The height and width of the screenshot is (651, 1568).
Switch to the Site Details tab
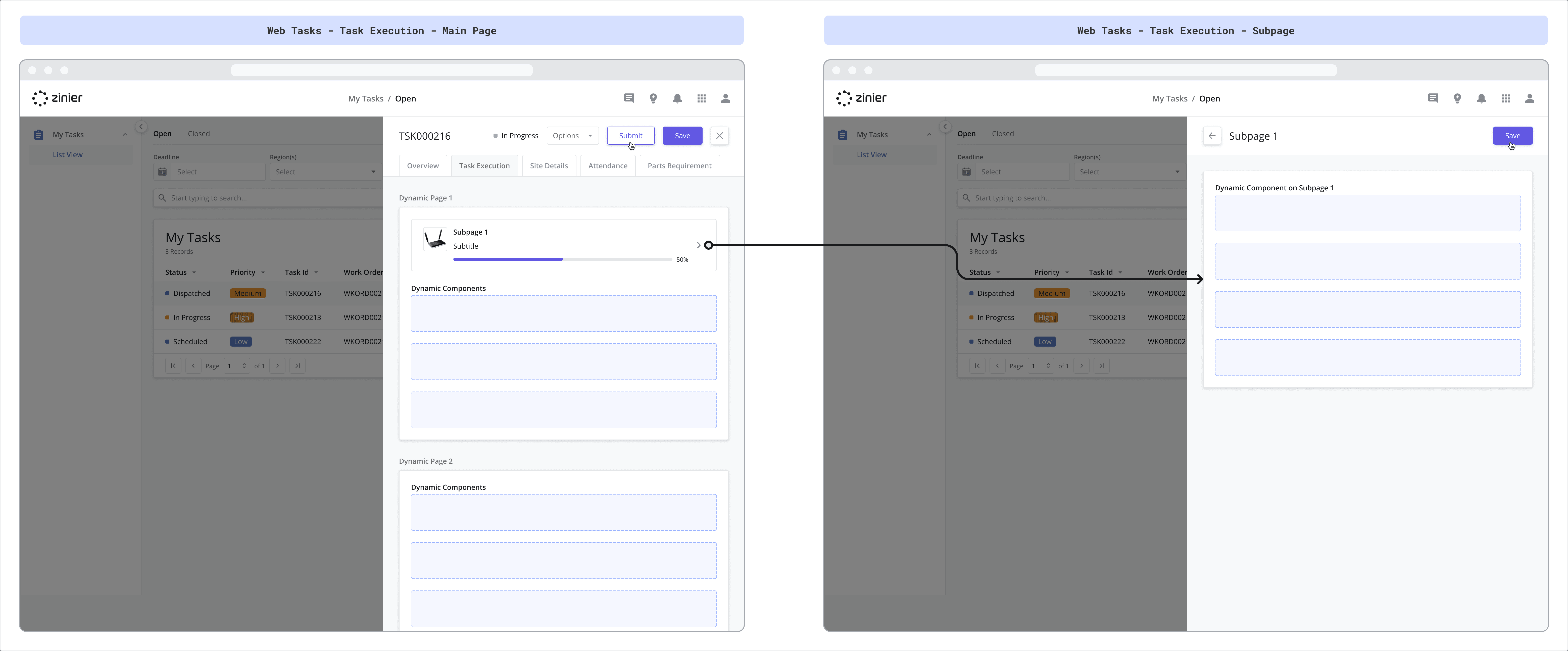(549, 166)
